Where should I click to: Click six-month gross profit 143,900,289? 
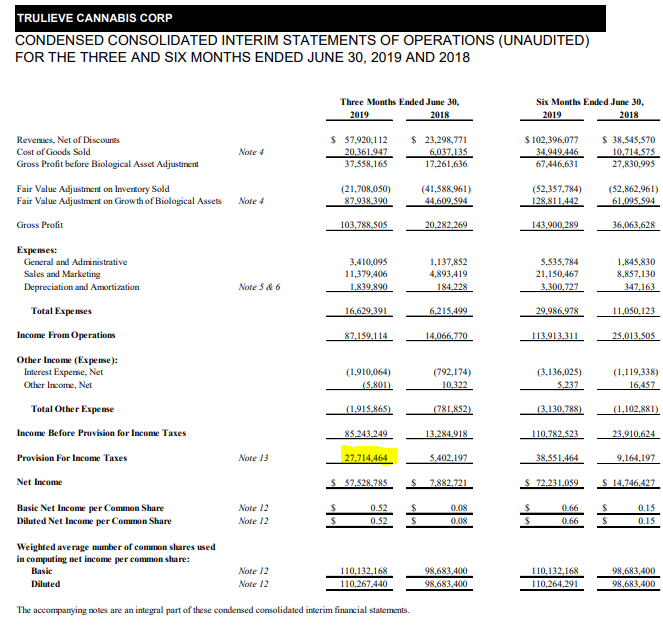tap(555, 225)
